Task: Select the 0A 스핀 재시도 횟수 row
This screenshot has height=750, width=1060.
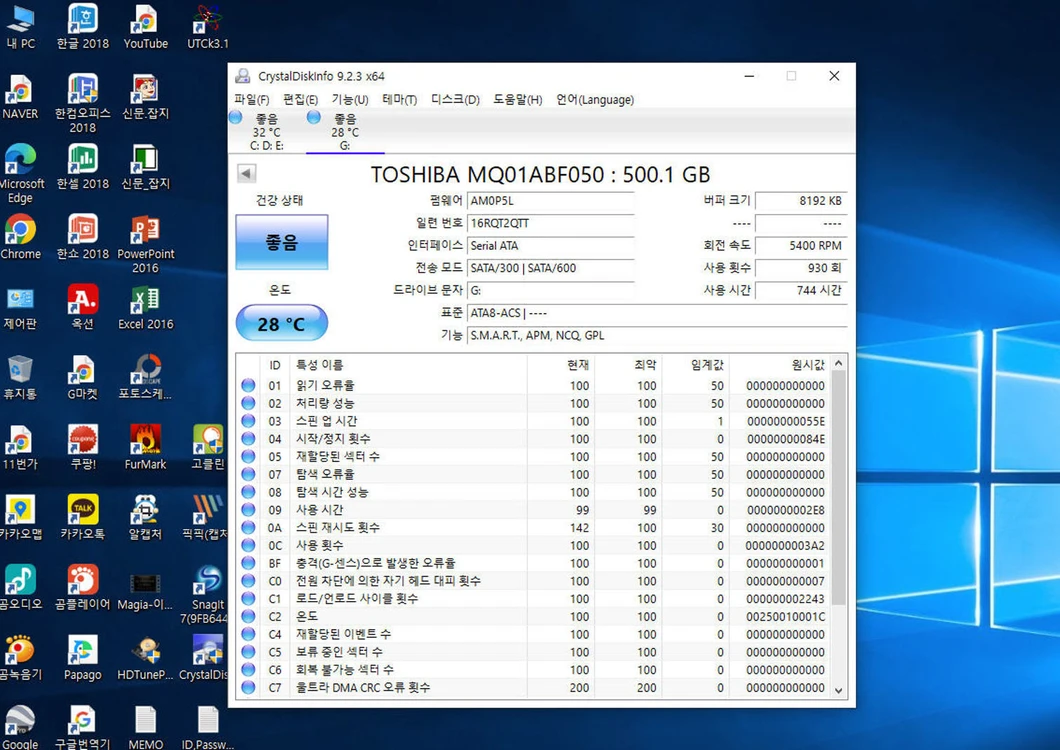Action: (x=533, y=528)
